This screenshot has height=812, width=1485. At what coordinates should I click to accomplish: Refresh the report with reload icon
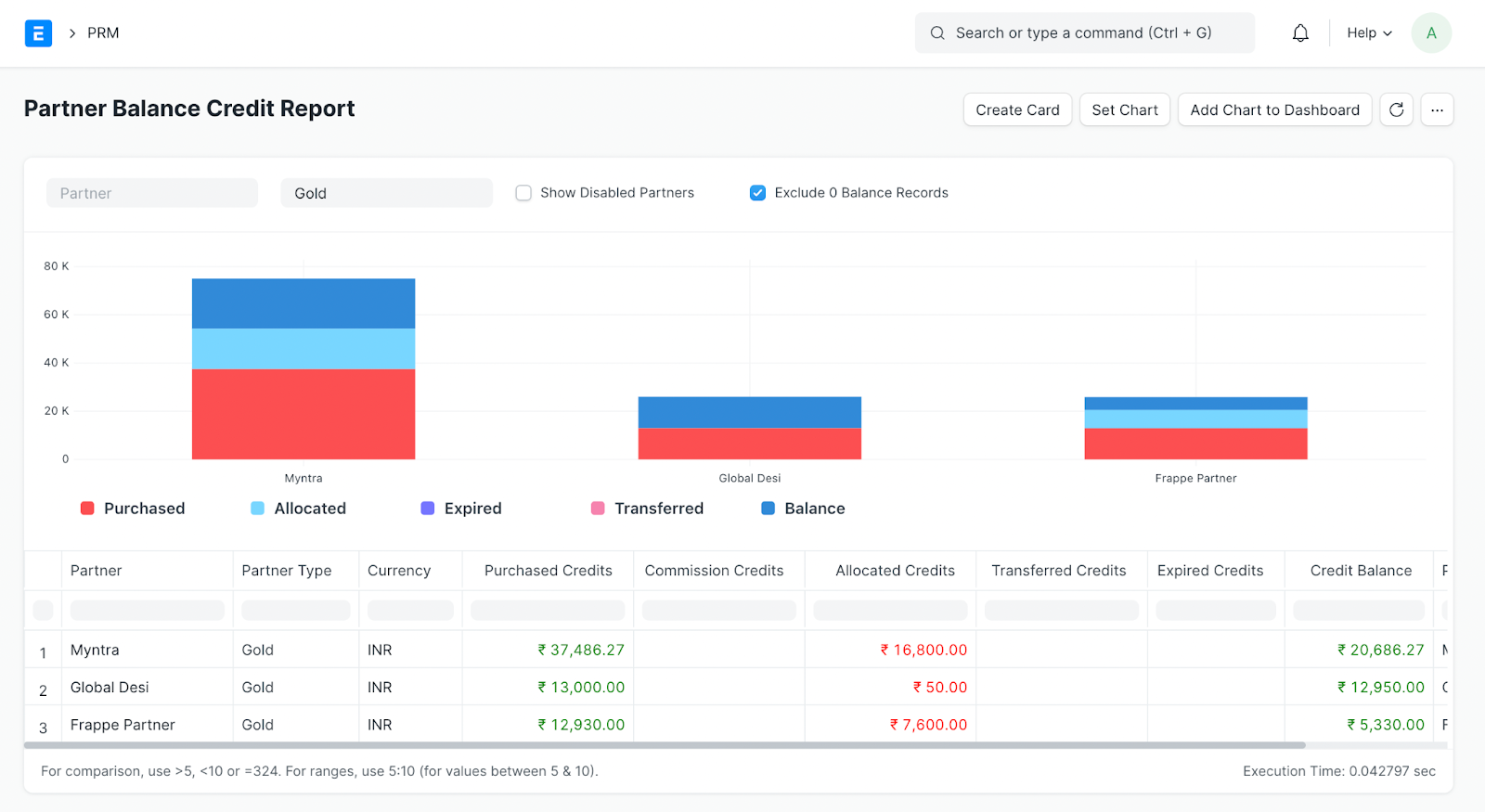tap(1396, 110)
